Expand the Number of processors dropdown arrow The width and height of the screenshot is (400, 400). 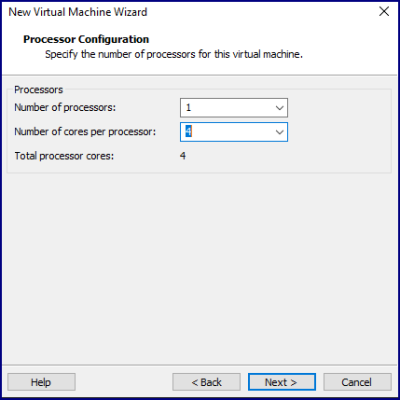pos(279,108)
